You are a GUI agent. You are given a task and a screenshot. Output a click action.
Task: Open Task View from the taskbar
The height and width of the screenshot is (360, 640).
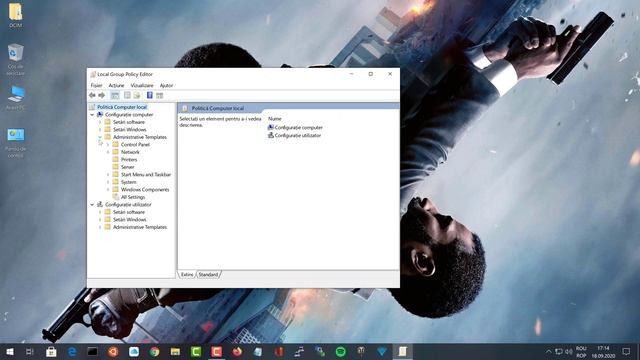point(29,351)
